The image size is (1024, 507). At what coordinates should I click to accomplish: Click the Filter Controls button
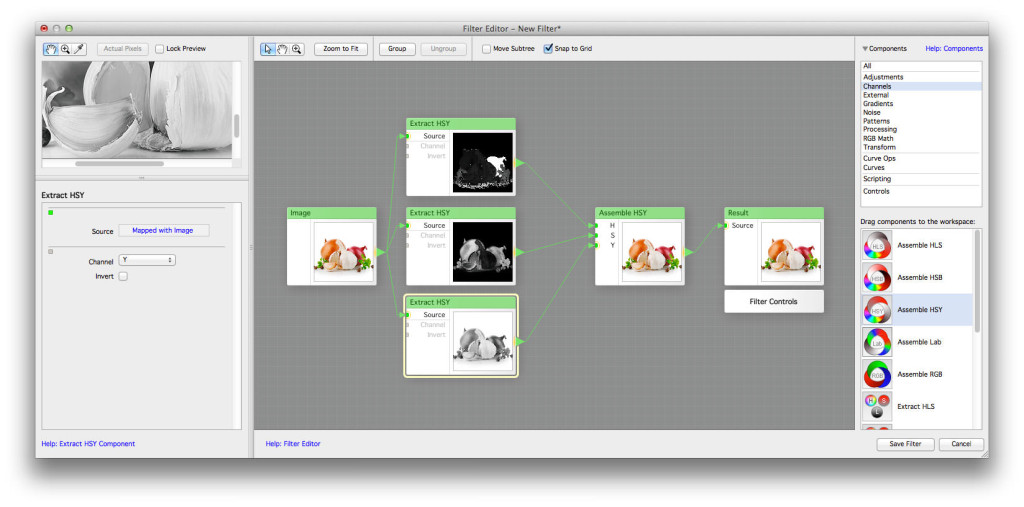(774, 301)
